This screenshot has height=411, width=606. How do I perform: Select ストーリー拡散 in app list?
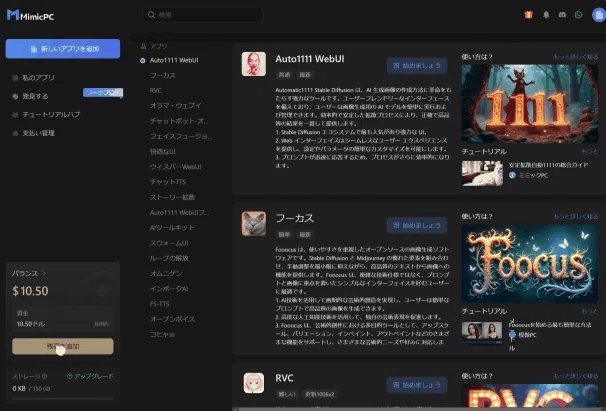tap(172, 197)
